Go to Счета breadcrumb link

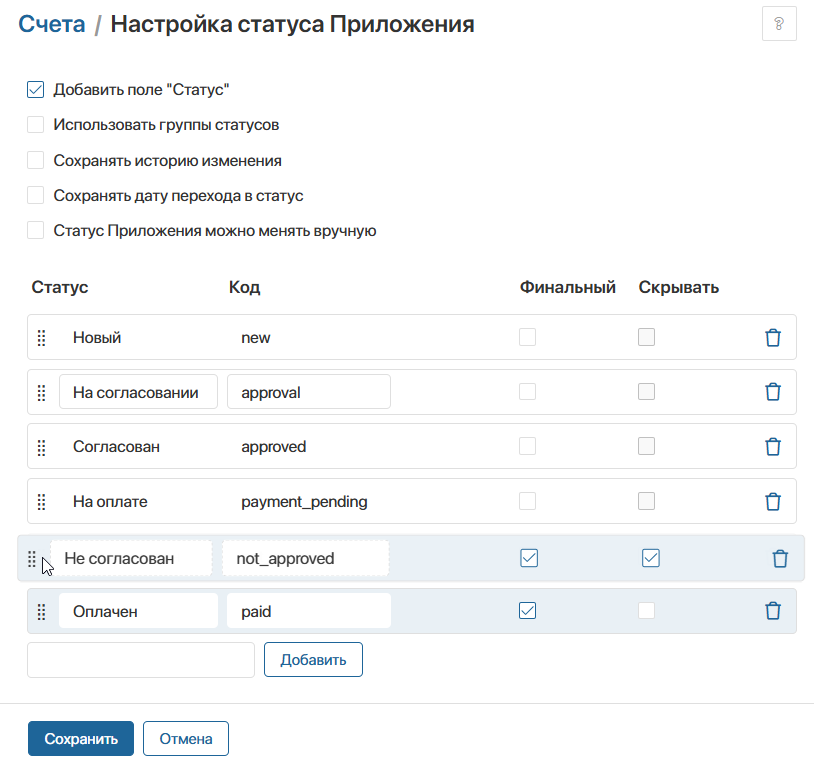tap(51, 24)
